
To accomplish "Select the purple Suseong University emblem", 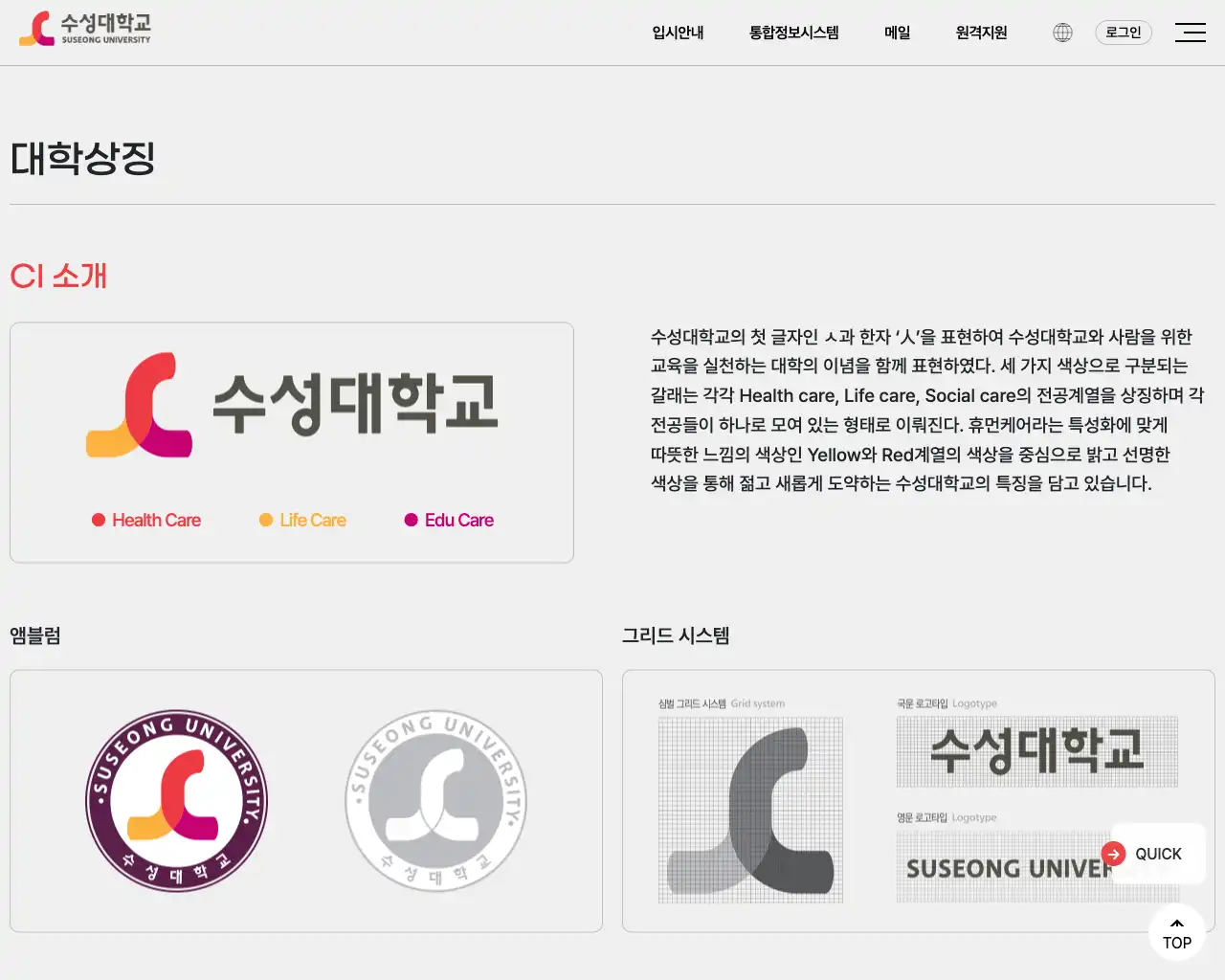I will point(176,801).
